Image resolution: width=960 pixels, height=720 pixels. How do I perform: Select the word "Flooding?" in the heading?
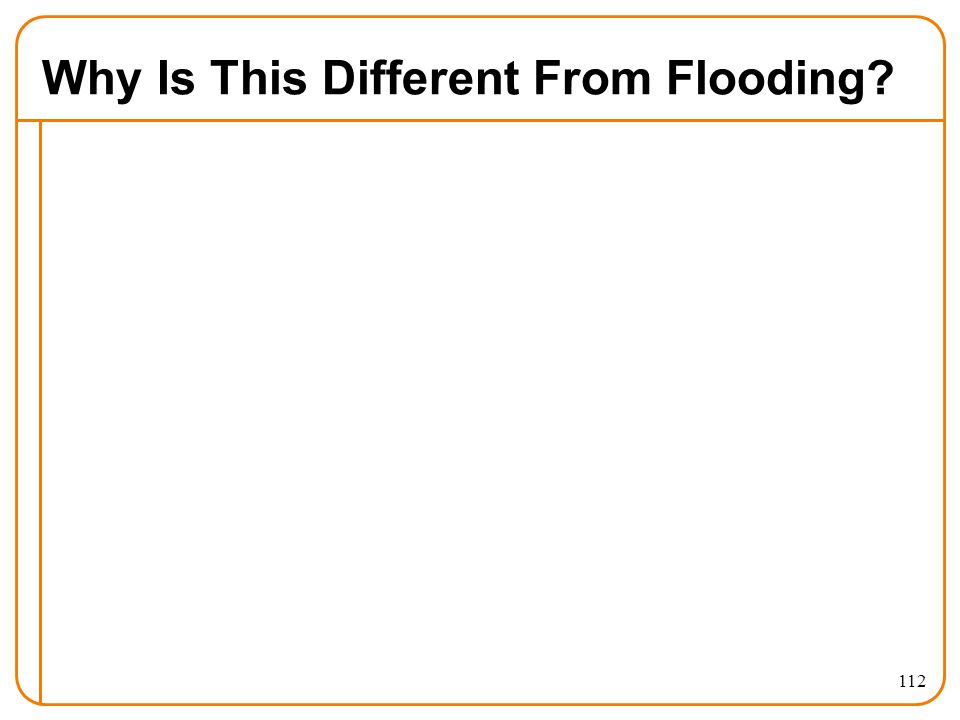781,79
